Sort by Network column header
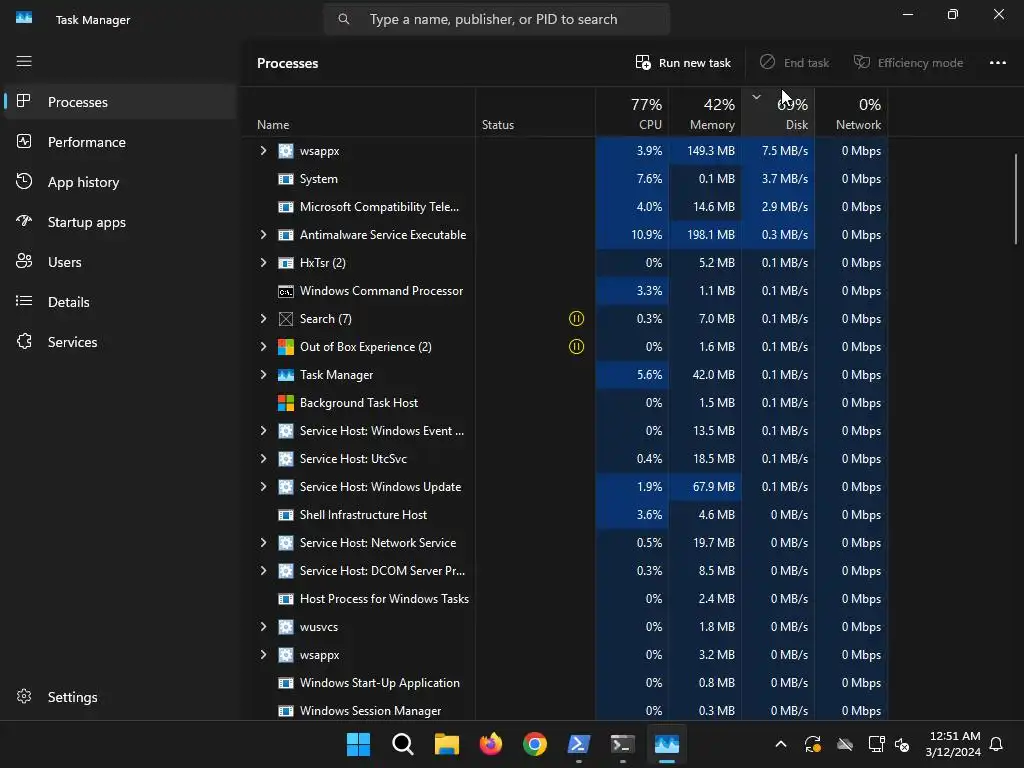This screenshot has height=768, width=1024. (x=851, y=112)
